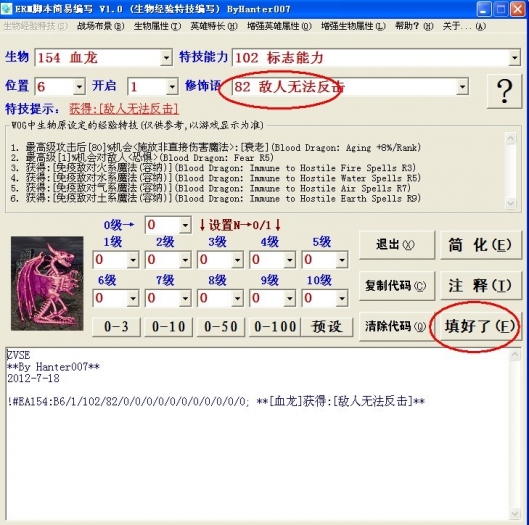Click the 填好了 (F) button

pyautogui.click(x=480, y=326)
